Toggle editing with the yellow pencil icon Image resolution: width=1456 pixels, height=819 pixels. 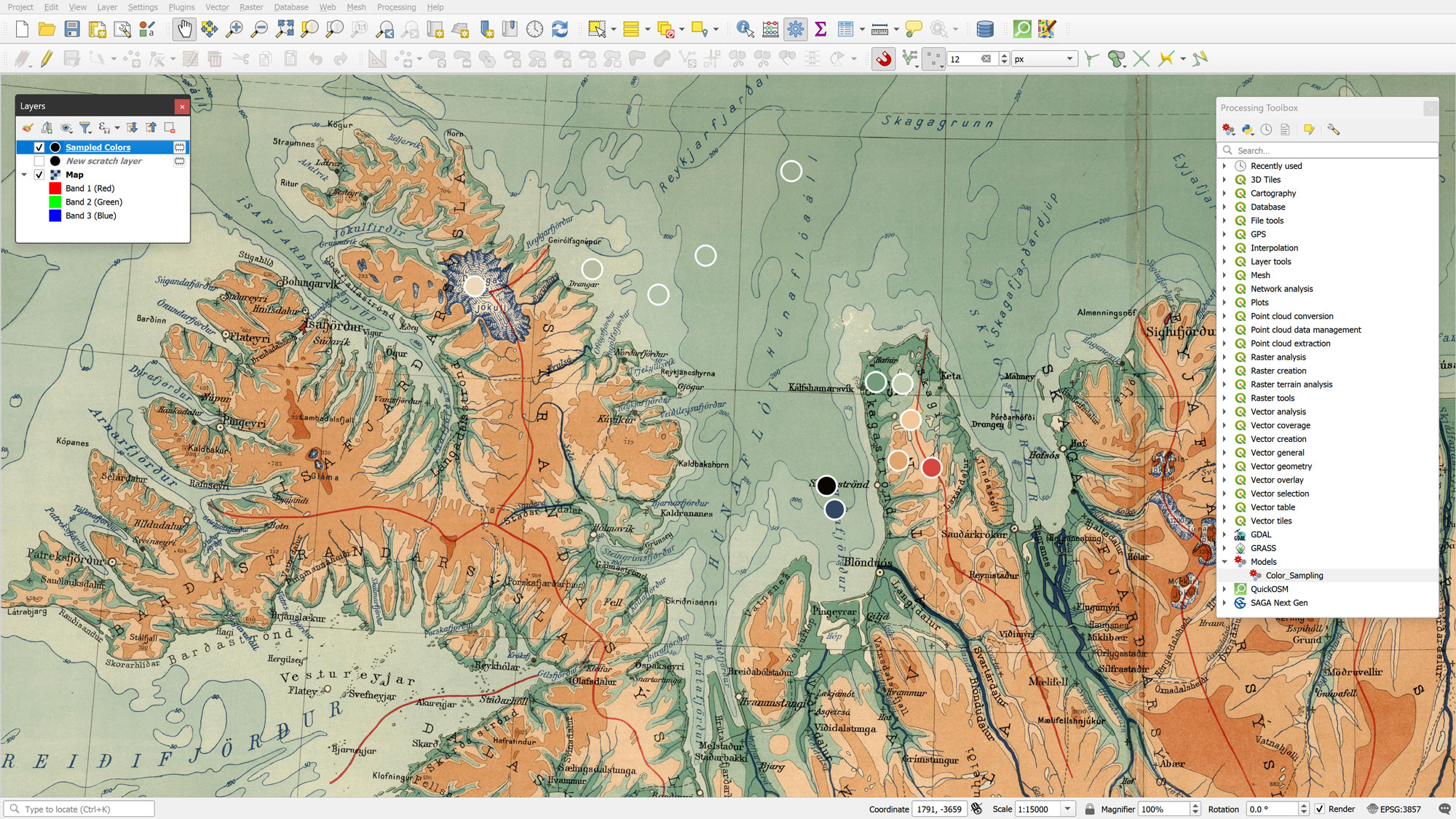[47, 59]
